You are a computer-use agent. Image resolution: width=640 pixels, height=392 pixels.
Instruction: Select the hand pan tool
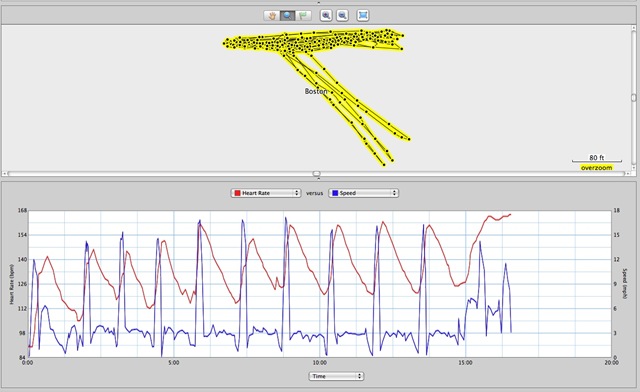pos(271,16)
